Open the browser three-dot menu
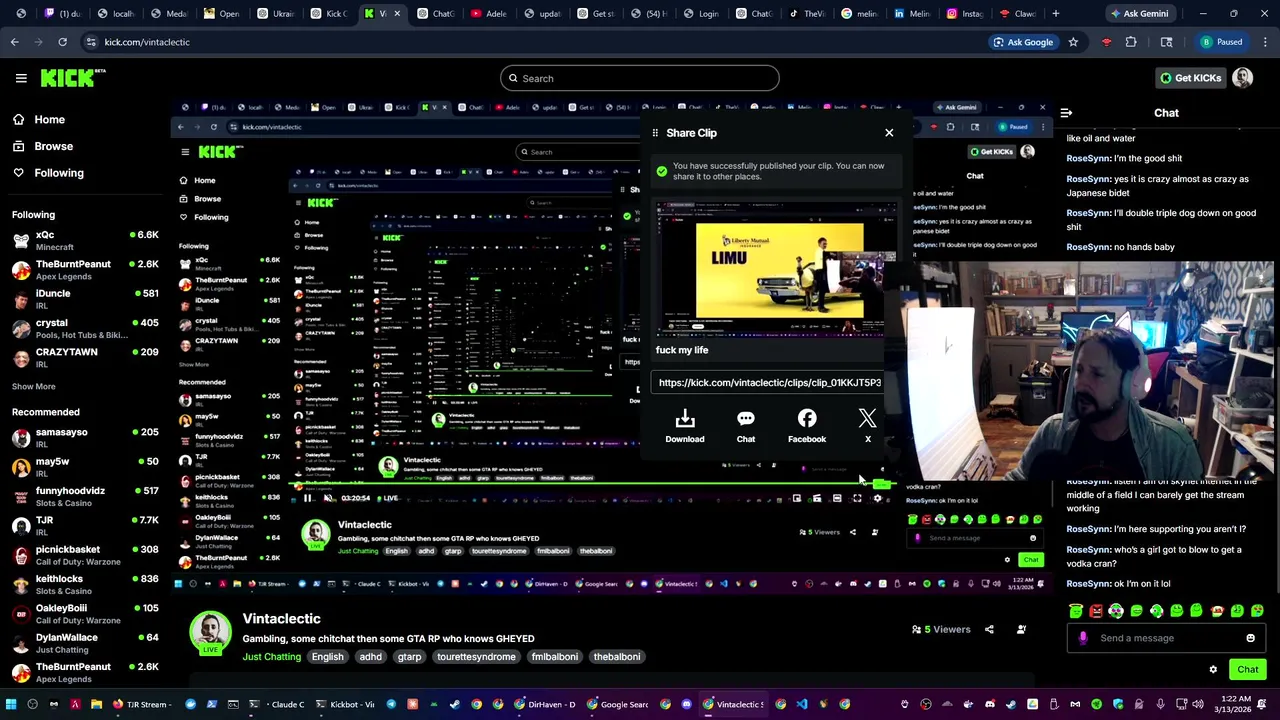Image resolution: width=1280 pixels, height=720 pixels. (x=1265, y=42)
